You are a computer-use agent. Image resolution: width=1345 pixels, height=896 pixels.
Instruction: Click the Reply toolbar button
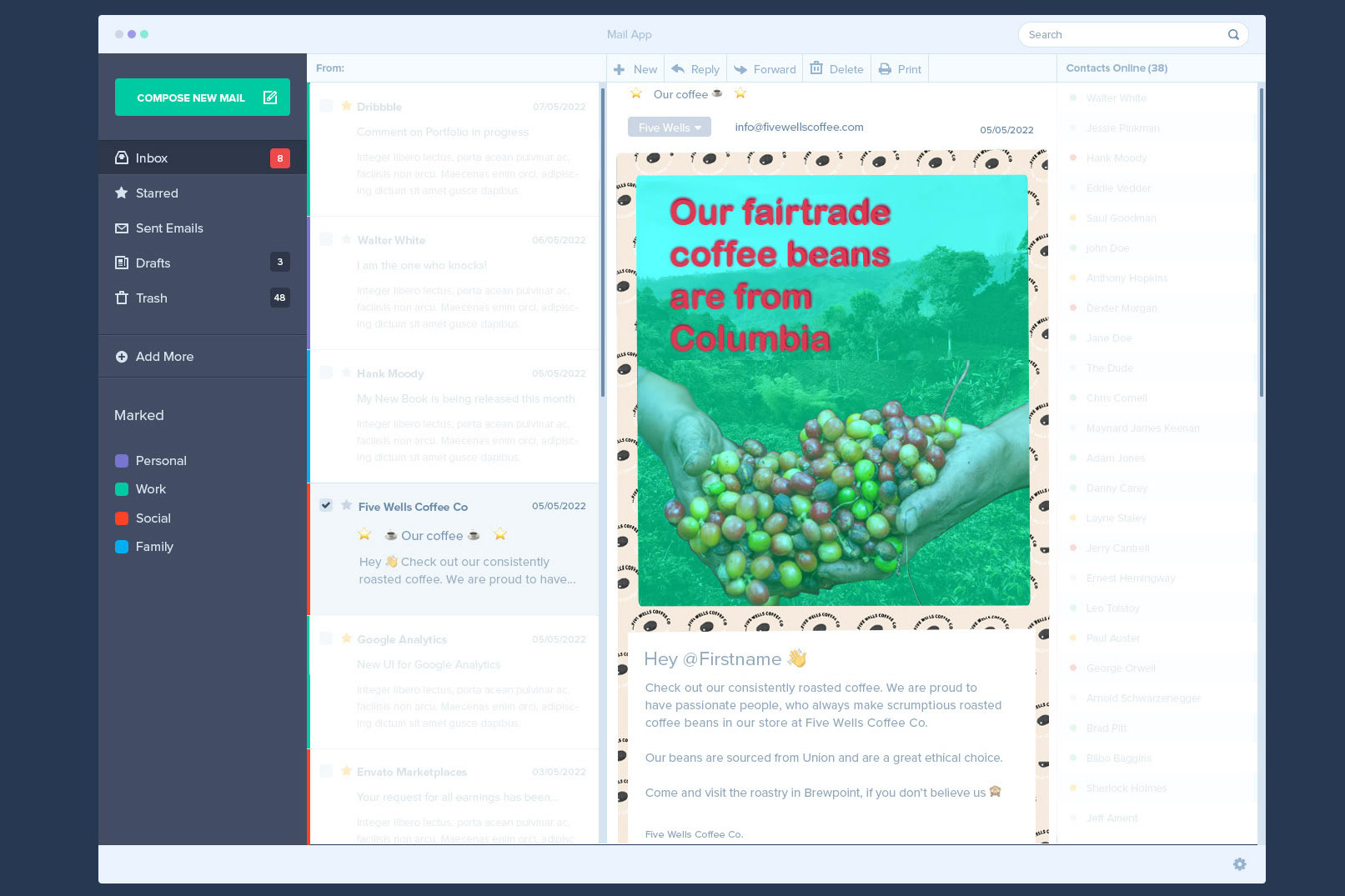(x=695, y=69)
